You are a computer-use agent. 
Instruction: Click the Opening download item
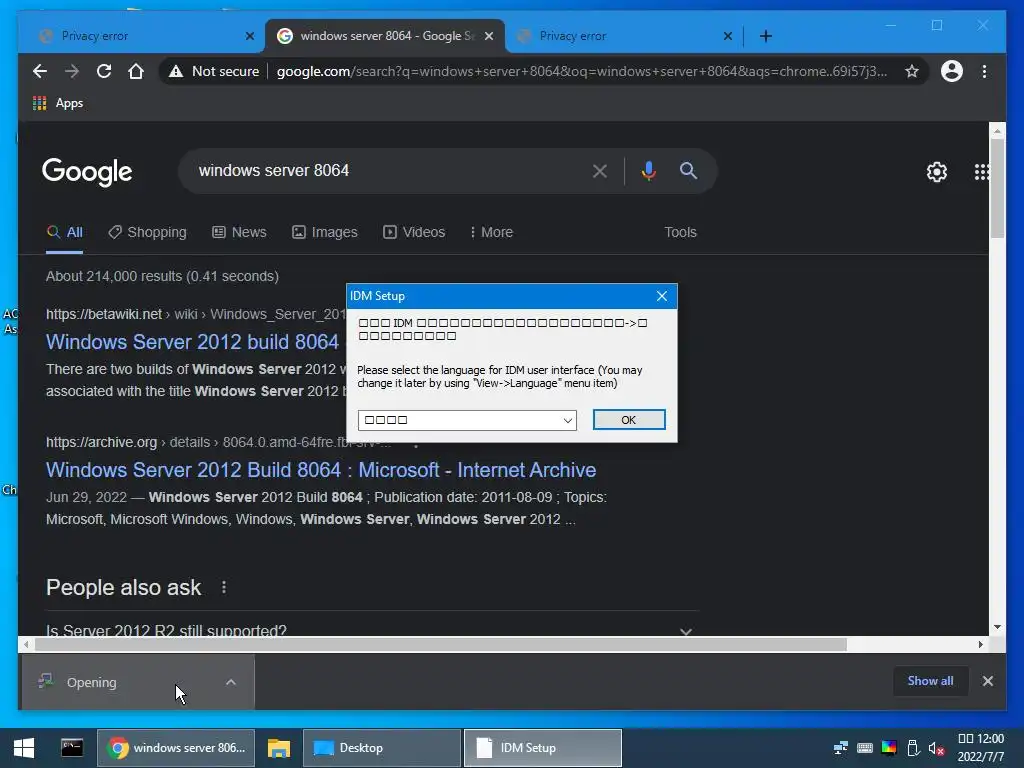[123, 682]
